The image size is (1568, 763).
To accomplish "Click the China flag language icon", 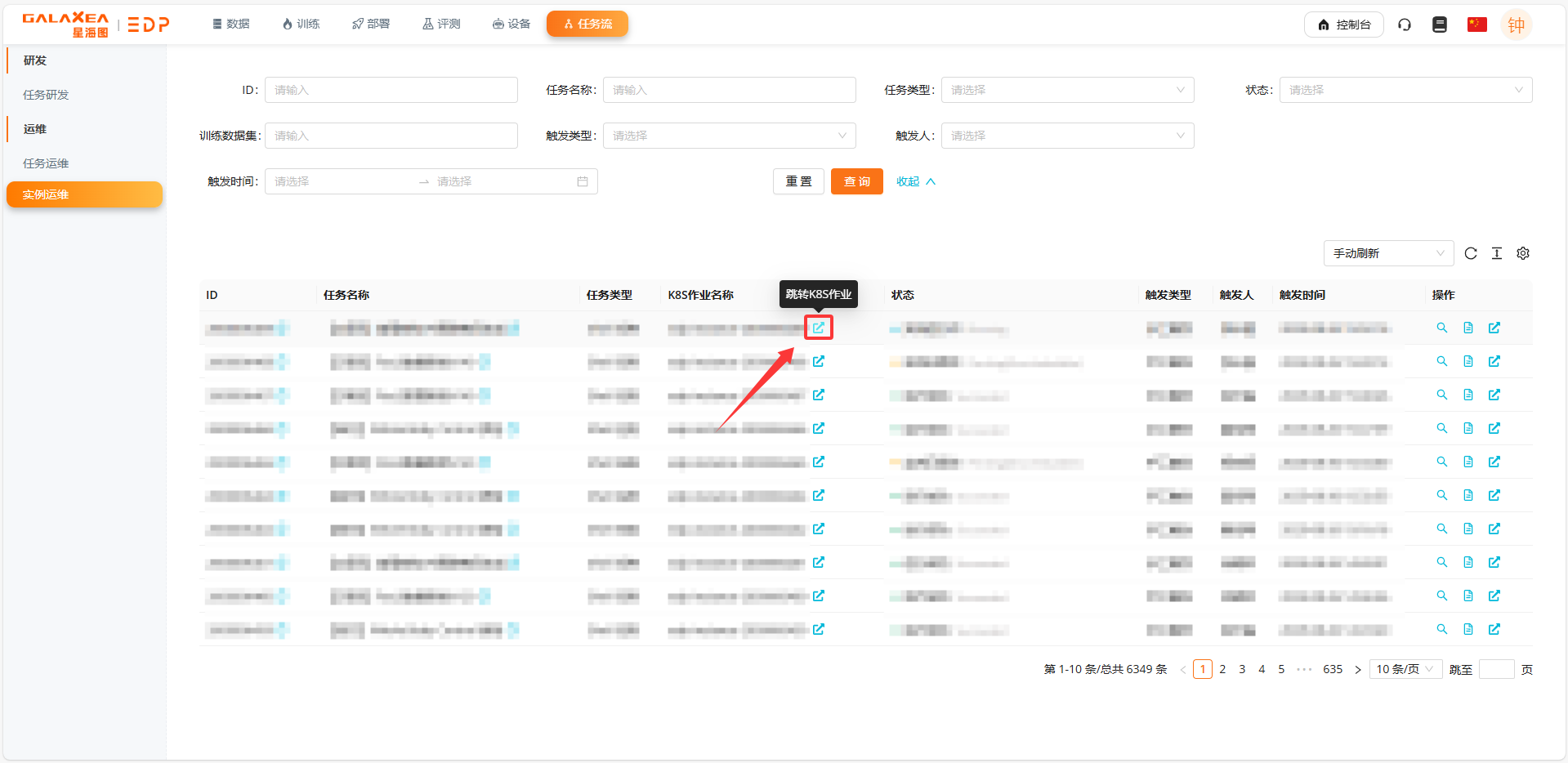I will point(1476,25).
